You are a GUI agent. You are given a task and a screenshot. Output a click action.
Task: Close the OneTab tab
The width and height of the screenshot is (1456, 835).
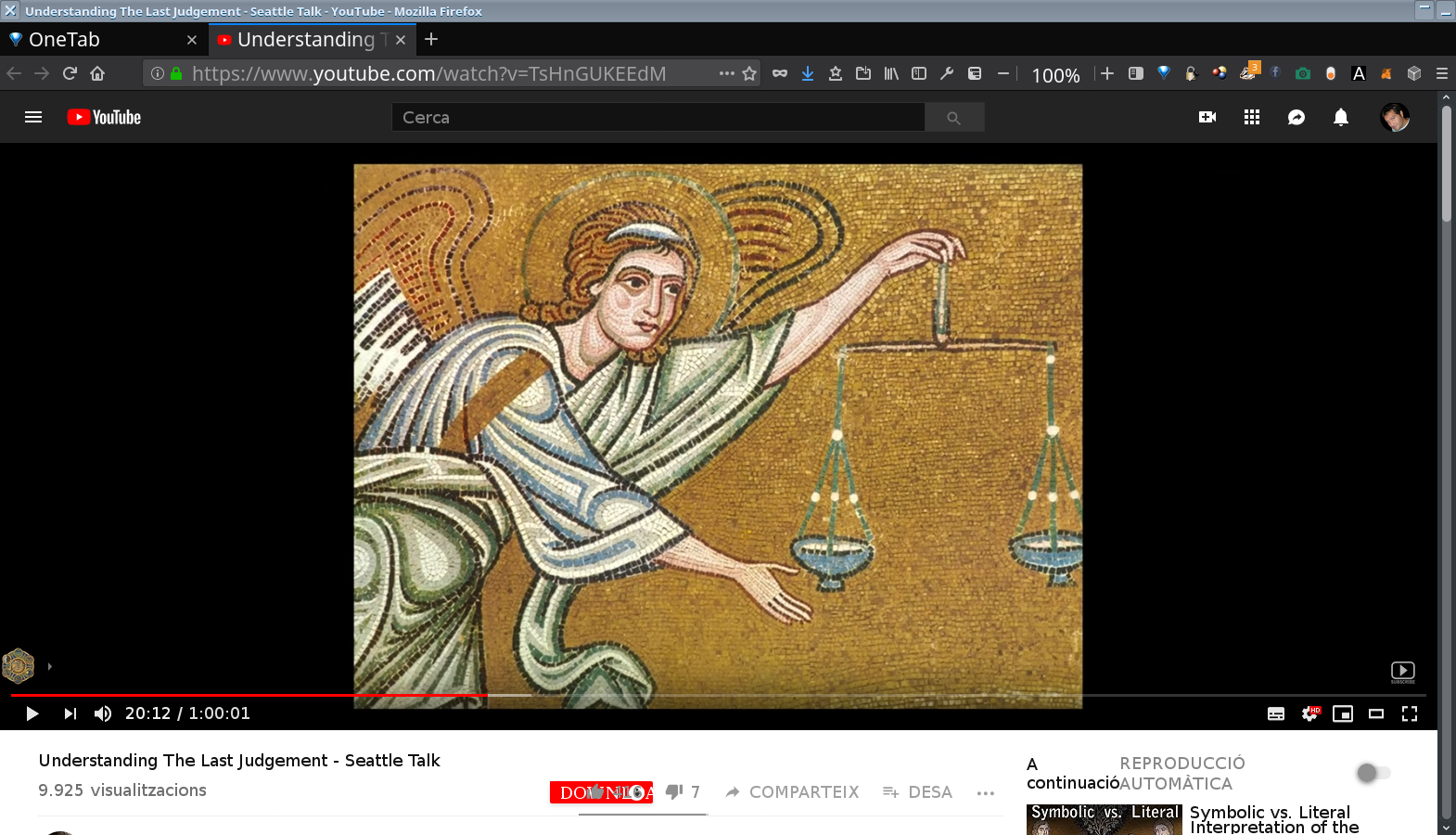[192, 40]
